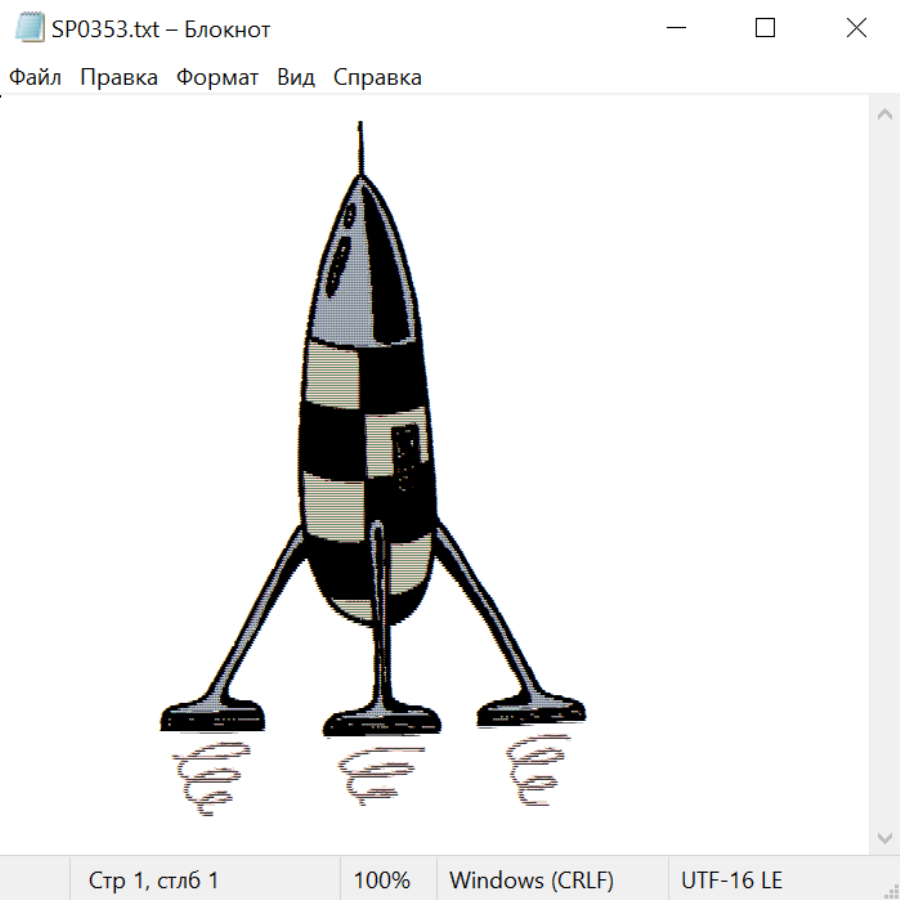Viewport: 900px width, 900px height.
Task: Minimize the Notepad window
Action: click(675, 29)
